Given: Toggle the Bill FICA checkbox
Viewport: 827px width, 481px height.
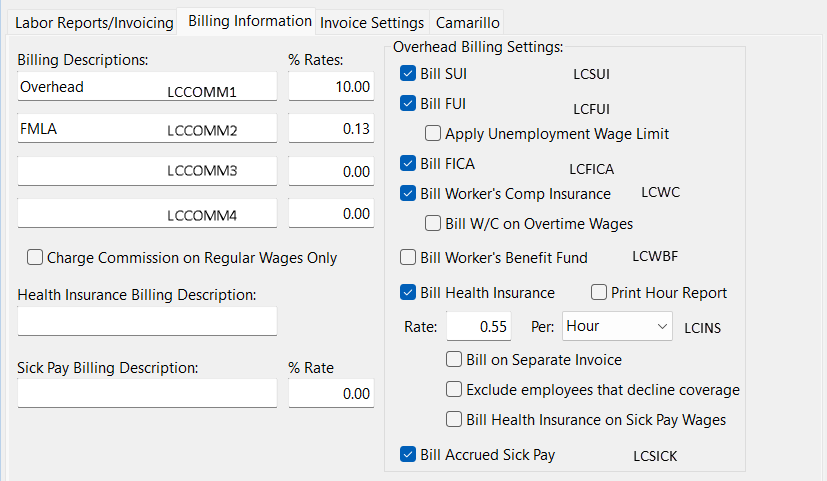Looking at the screenshot, I should [408, 164].
